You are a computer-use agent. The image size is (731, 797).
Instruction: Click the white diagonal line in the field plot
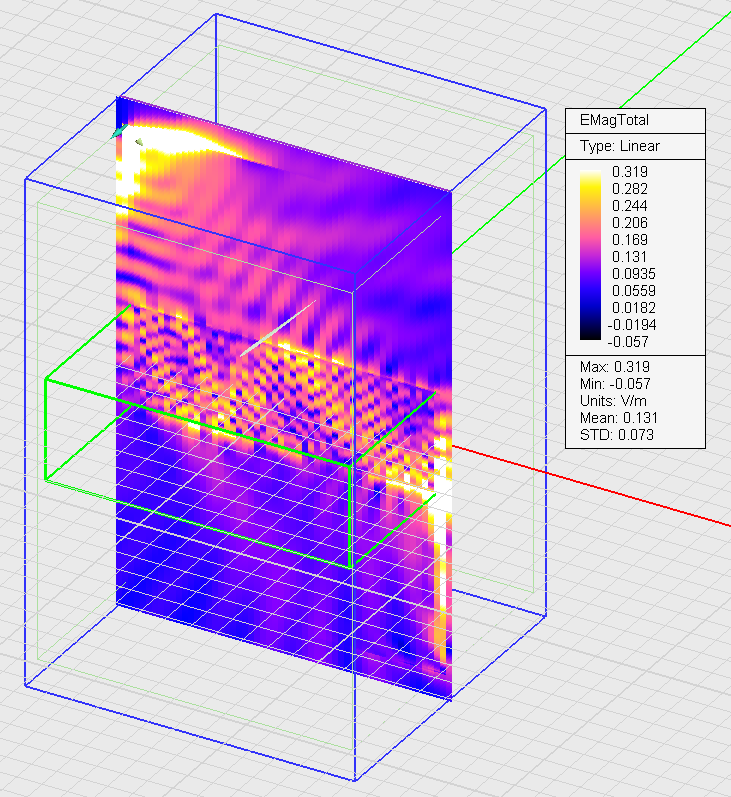point(278,327)
